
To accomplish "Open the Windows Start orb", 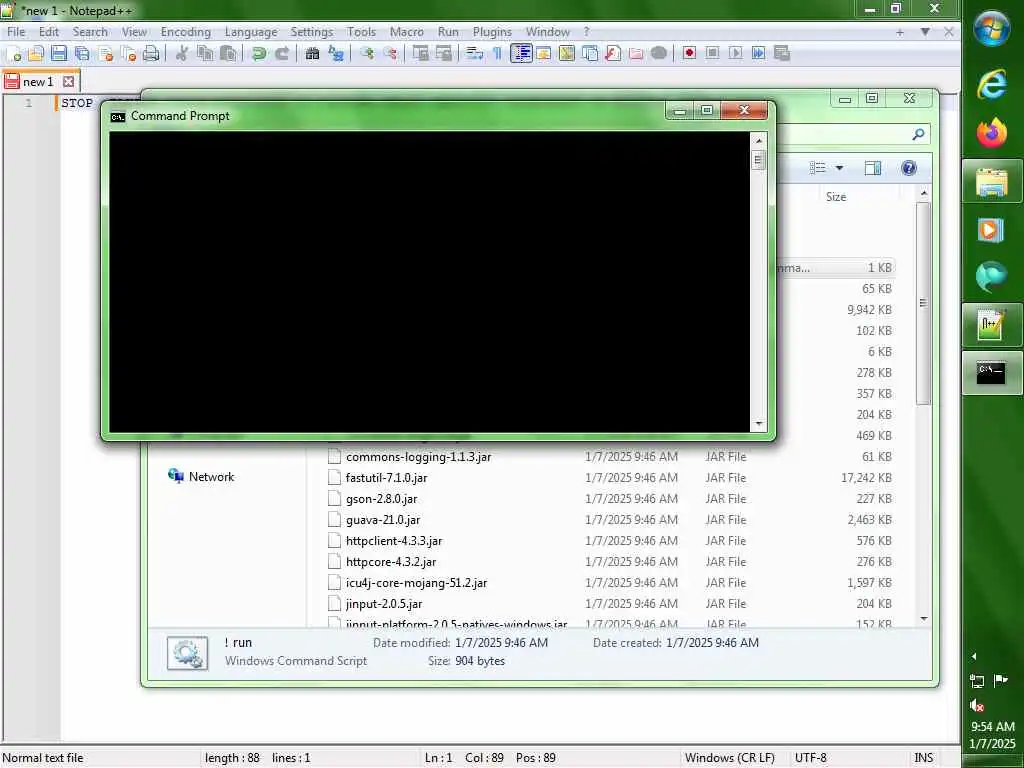I will click(991, 28).
